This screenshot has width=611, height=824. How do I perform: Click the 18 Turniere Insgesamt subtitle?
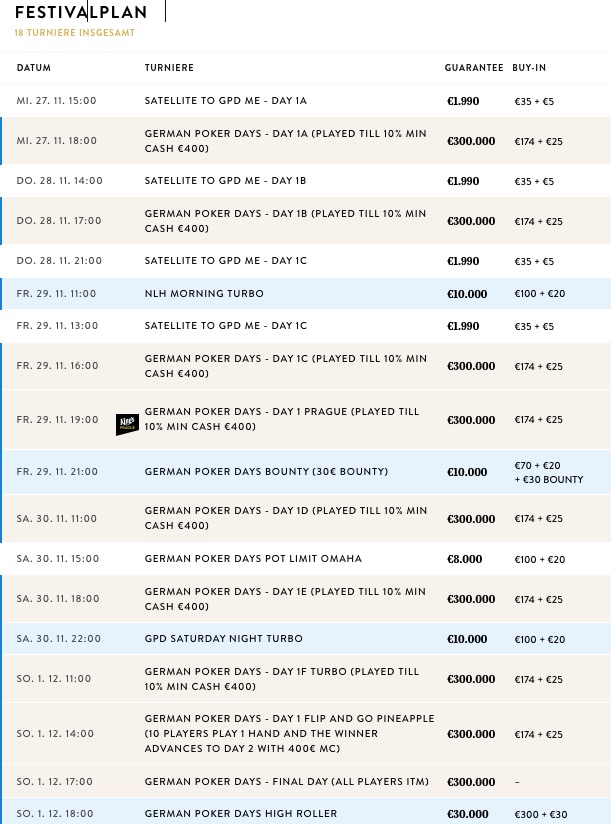click(x=75, y=33)
